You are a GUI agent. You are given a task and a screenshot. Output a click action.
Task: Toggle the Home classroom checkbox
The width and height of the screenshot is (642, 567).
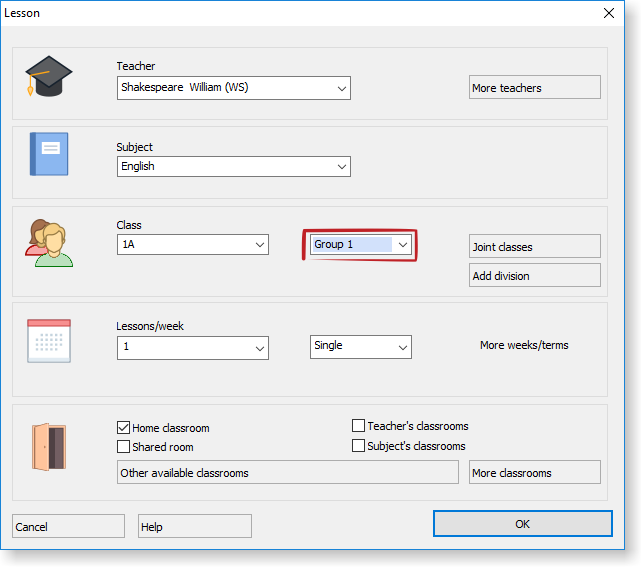[124, 428]
